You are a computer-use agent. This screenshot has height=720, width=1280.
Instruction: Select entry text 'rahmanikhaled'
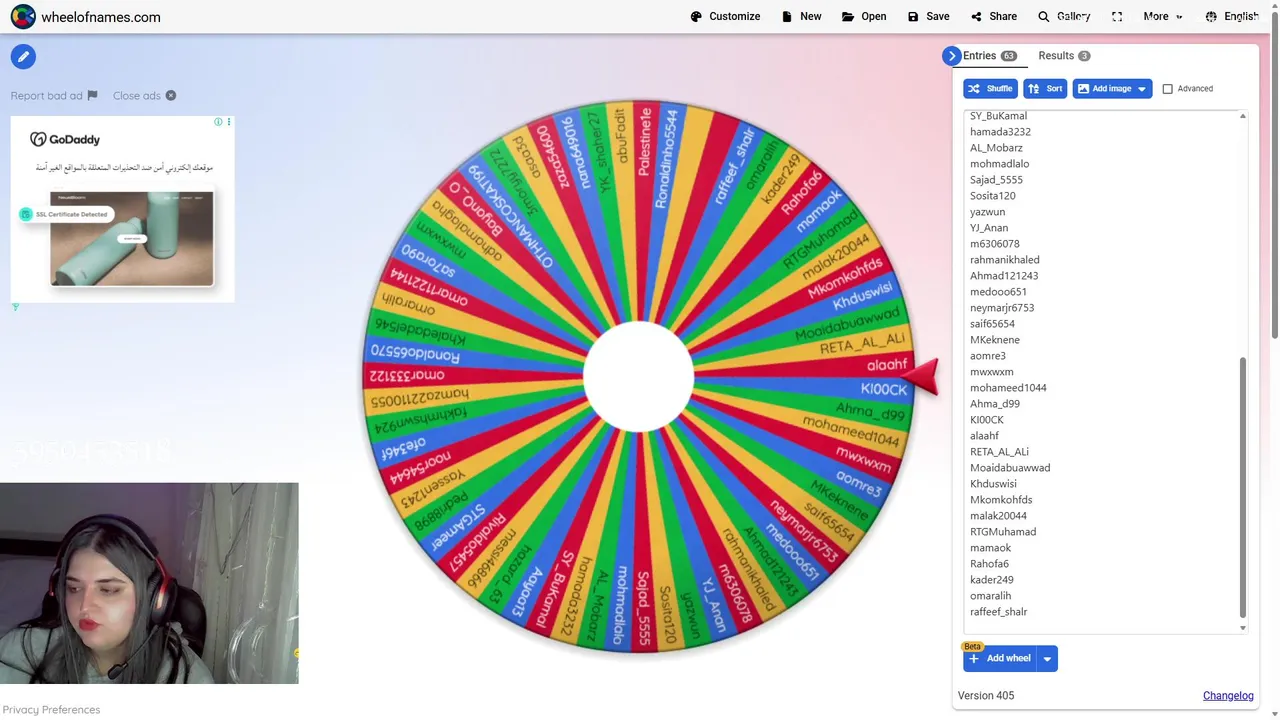[x=1004, y=260]
